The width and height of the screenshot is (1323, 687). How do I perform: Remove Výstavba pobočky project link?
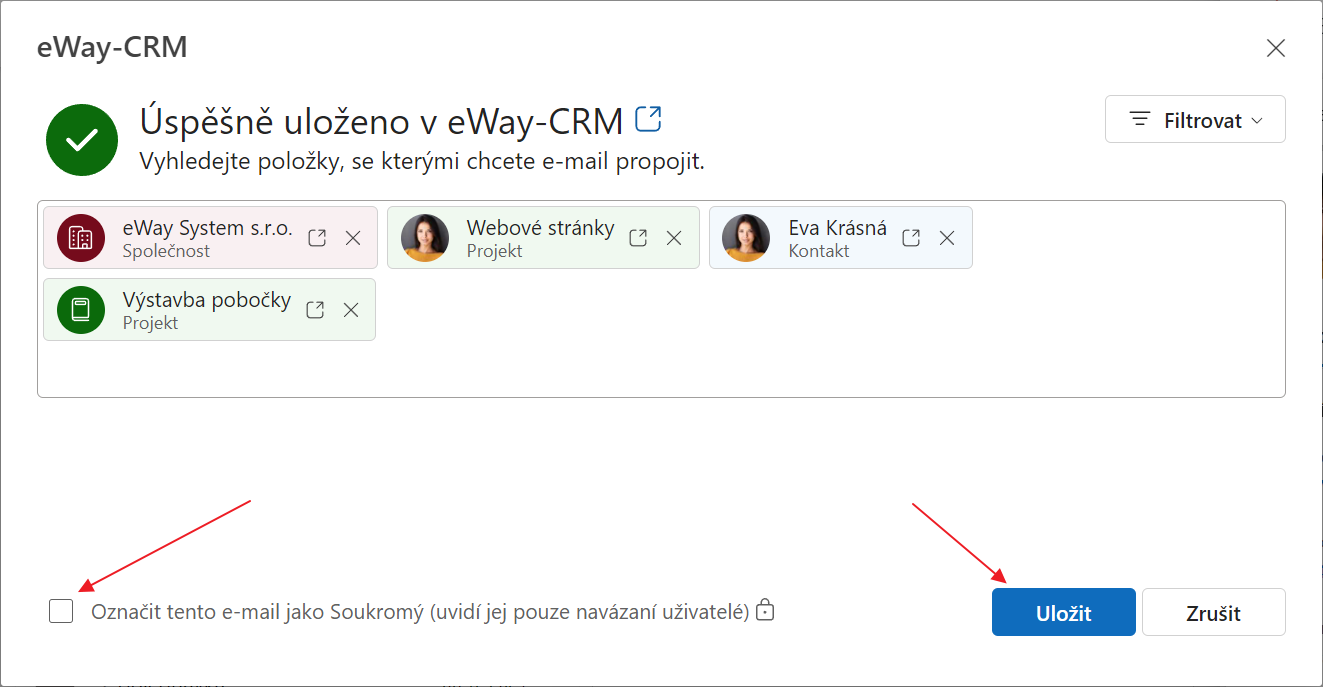coord(351,310)
